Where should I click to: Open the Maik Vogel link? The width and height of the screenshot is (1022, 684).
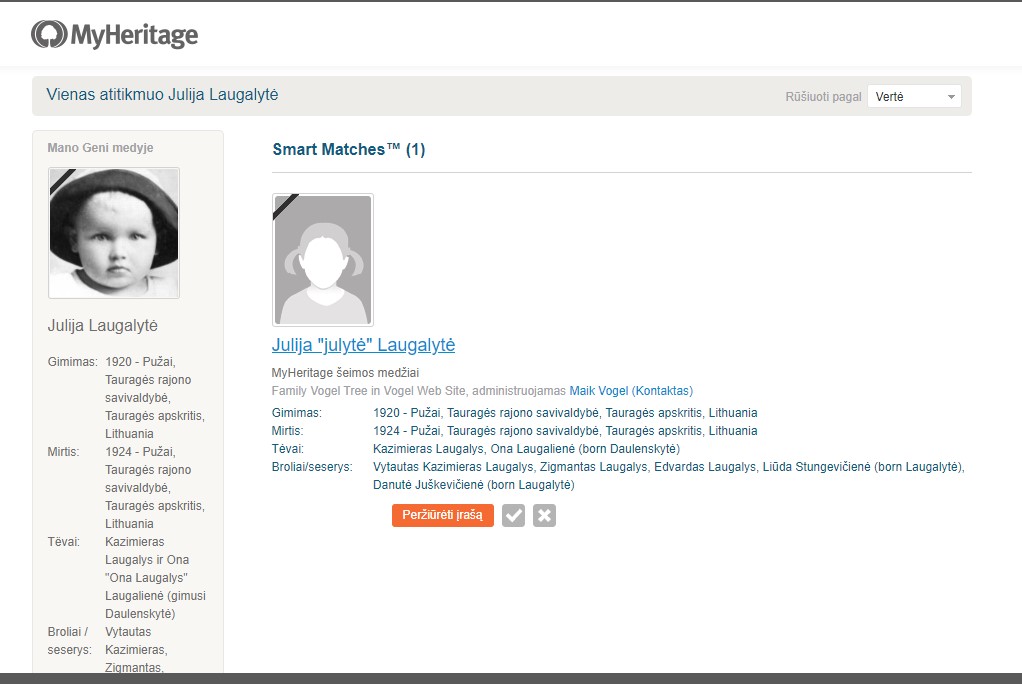[x=599, y=391]
